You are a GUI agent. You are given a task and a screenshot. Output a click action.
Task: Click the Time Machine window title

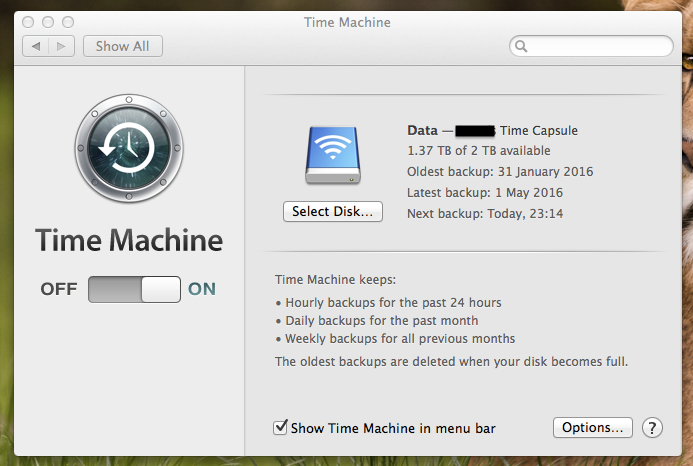point(347,22)
